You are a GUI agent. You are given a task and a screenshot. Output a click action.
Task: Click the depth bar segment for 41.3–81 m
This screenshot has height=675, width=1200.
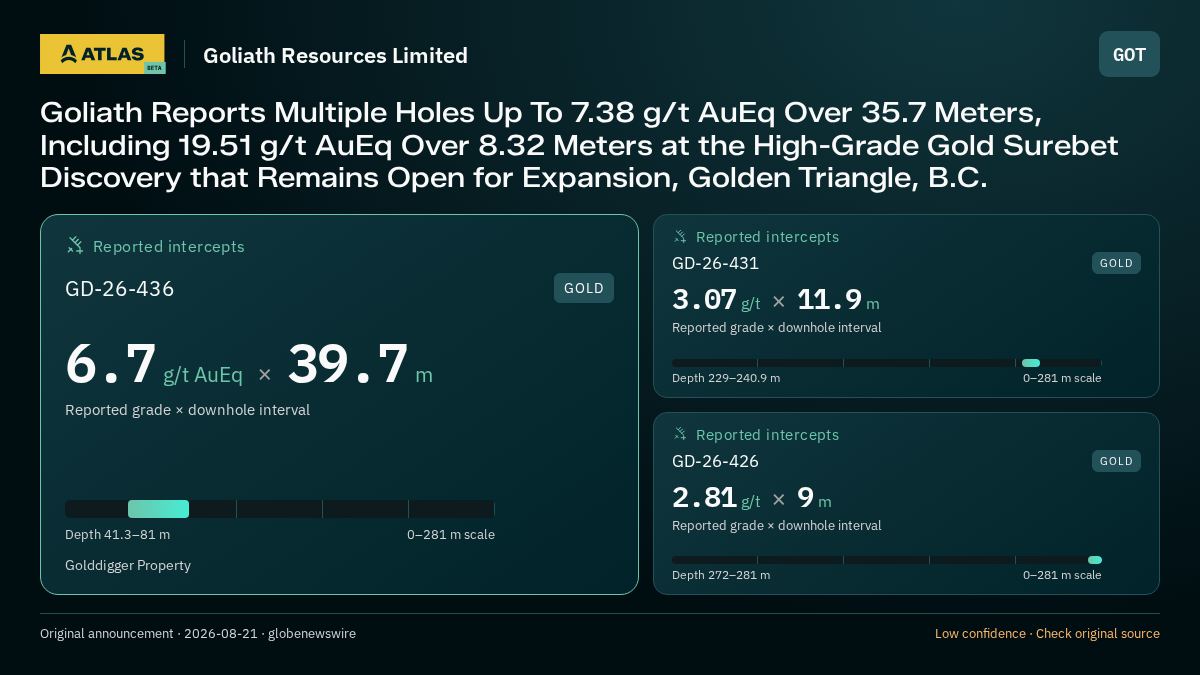coord(158,509)
